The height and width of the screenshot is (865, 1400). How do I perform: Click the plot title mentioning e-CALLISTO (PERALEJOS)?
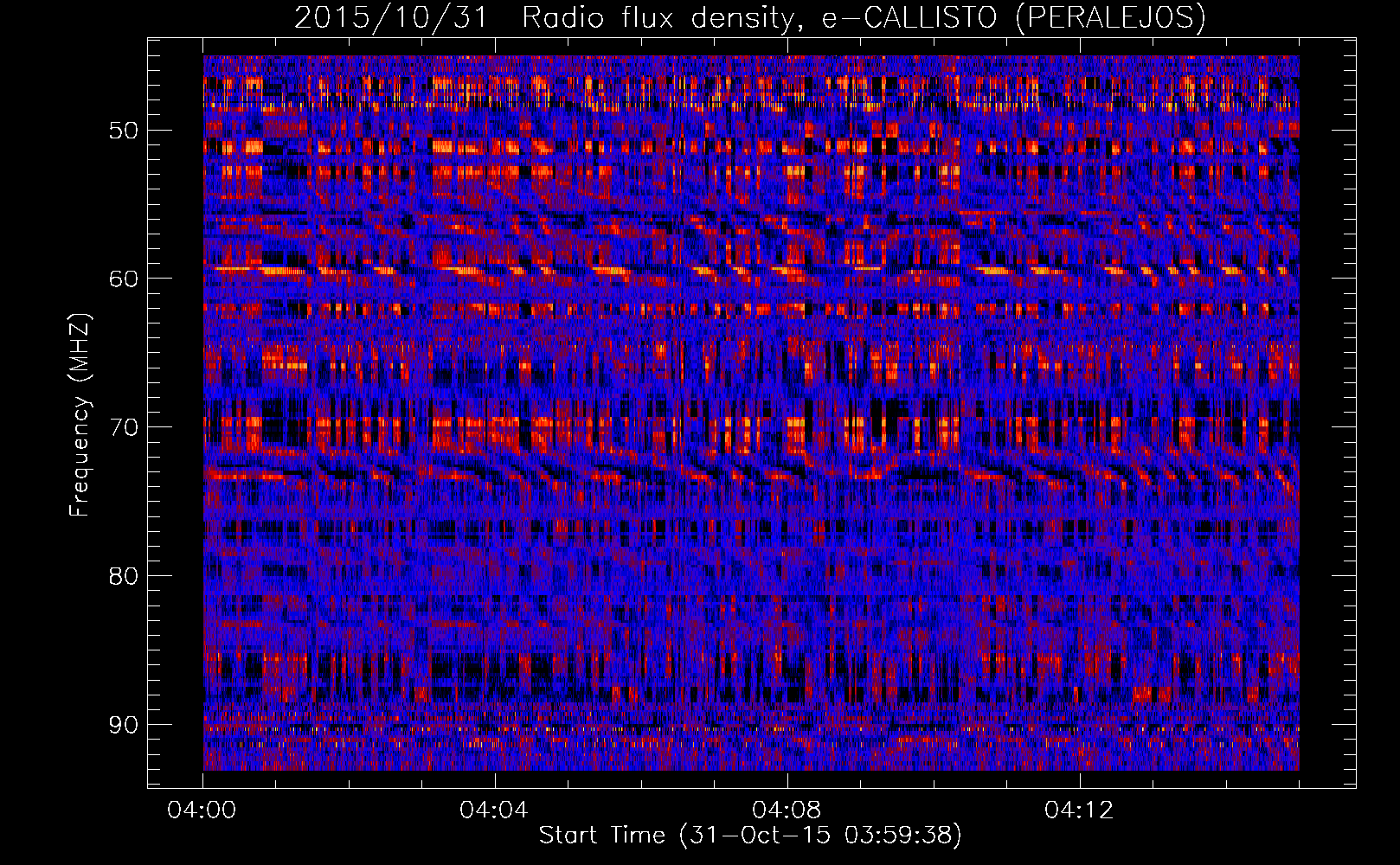[x=750, y=17]
